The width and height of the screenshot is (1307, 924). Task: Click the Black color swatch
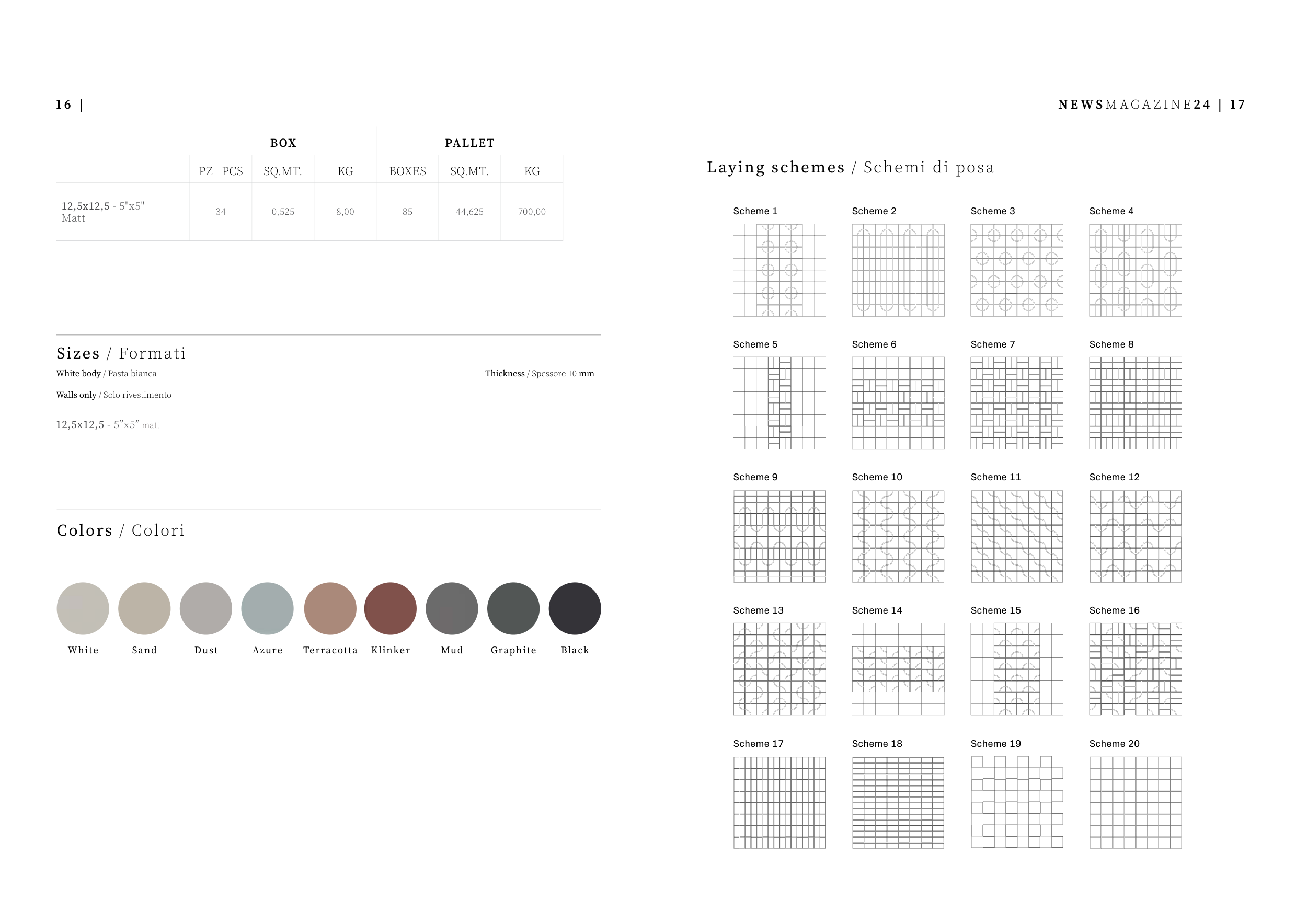575,608
